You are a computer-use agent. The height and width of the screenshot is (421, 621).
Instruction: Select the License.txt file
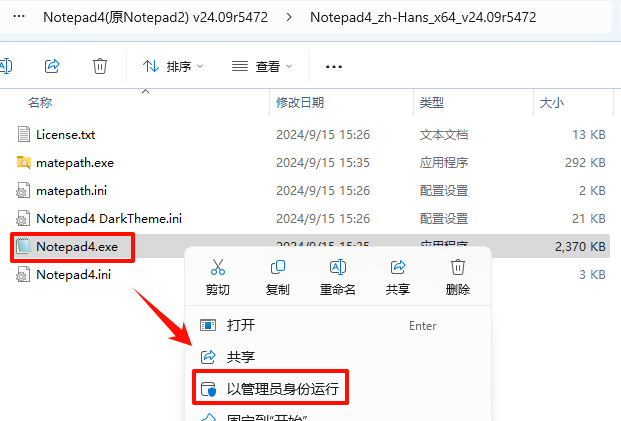tap(65, 135)
